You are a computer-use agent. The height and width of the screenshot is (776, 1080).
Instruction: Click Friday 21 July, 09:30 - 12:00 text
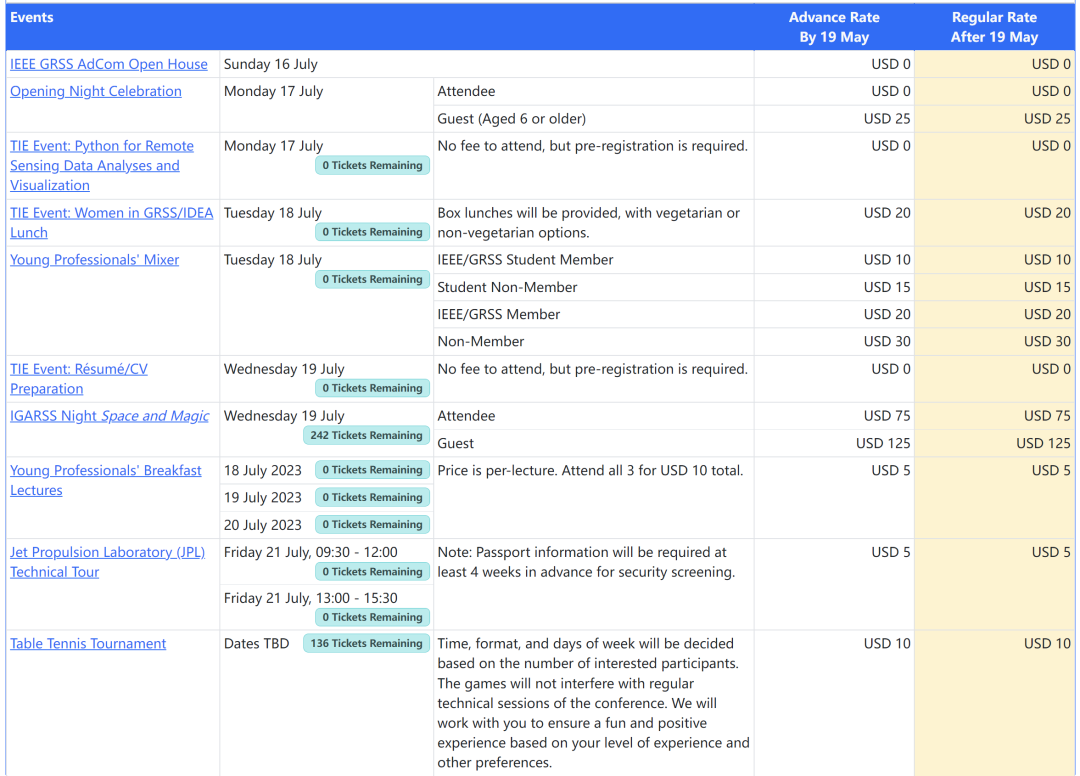point(311,552)
